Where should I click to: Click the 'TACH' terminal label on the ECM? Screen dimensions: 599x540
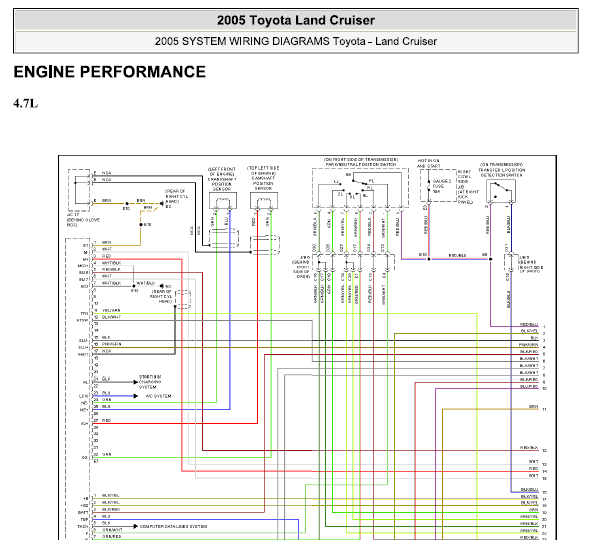coord(83,527)
